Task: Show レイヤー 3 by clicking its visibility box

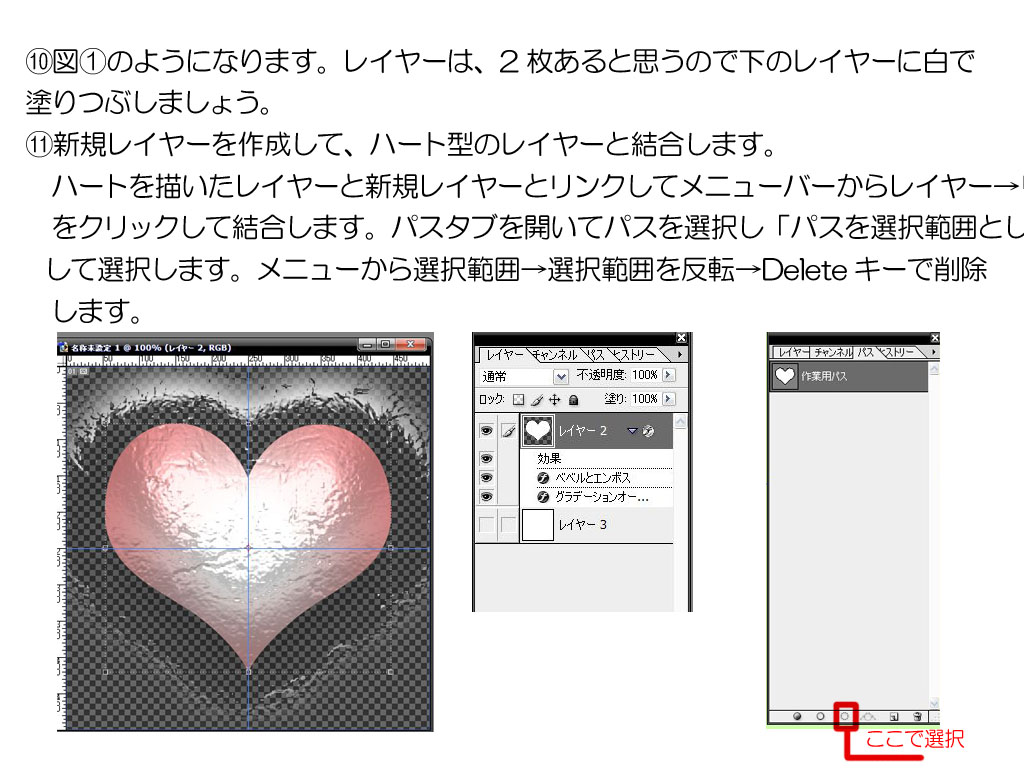Action: tap(487, 525)
